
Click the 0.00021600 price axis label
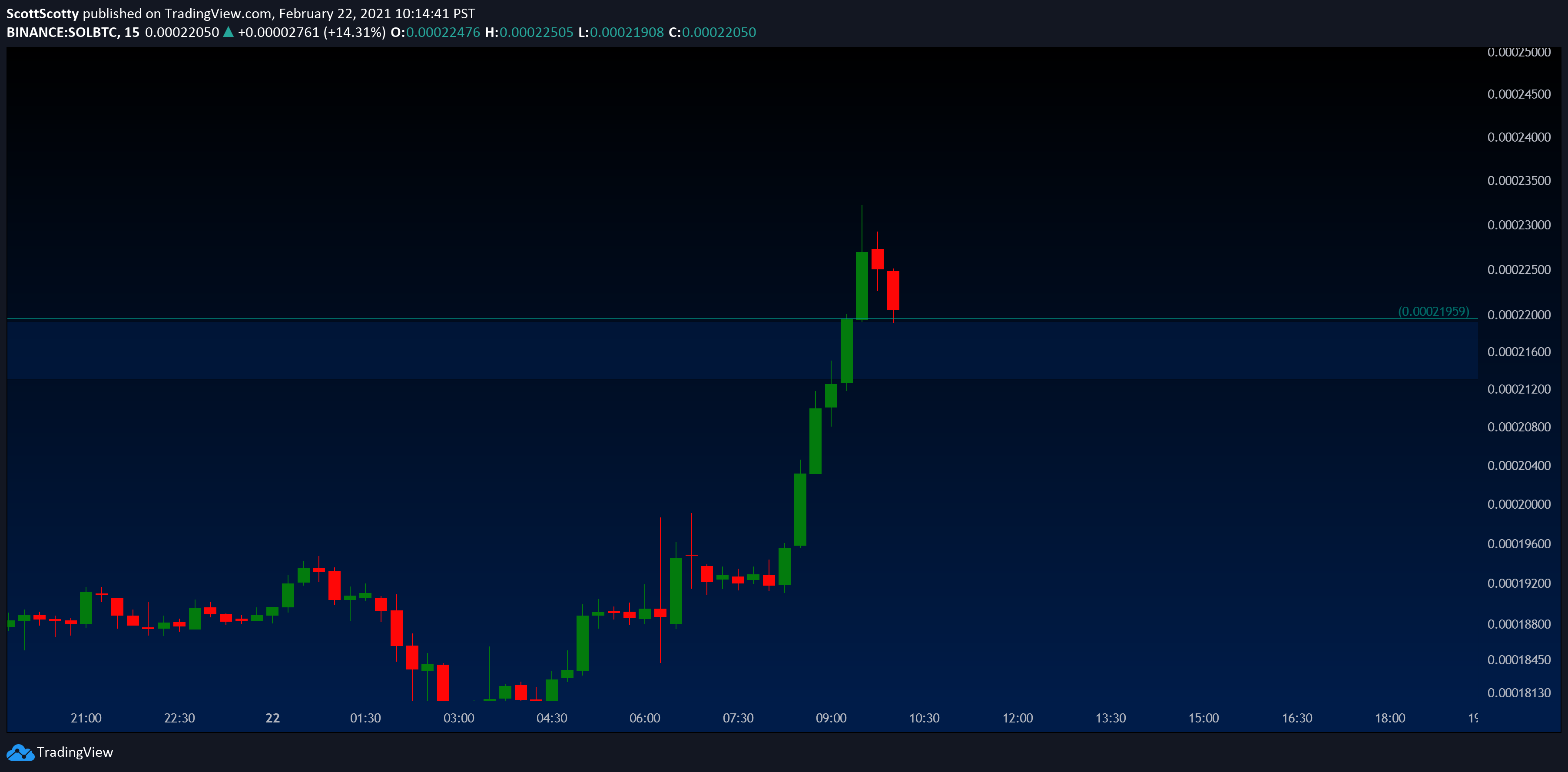click(1519, 352)
